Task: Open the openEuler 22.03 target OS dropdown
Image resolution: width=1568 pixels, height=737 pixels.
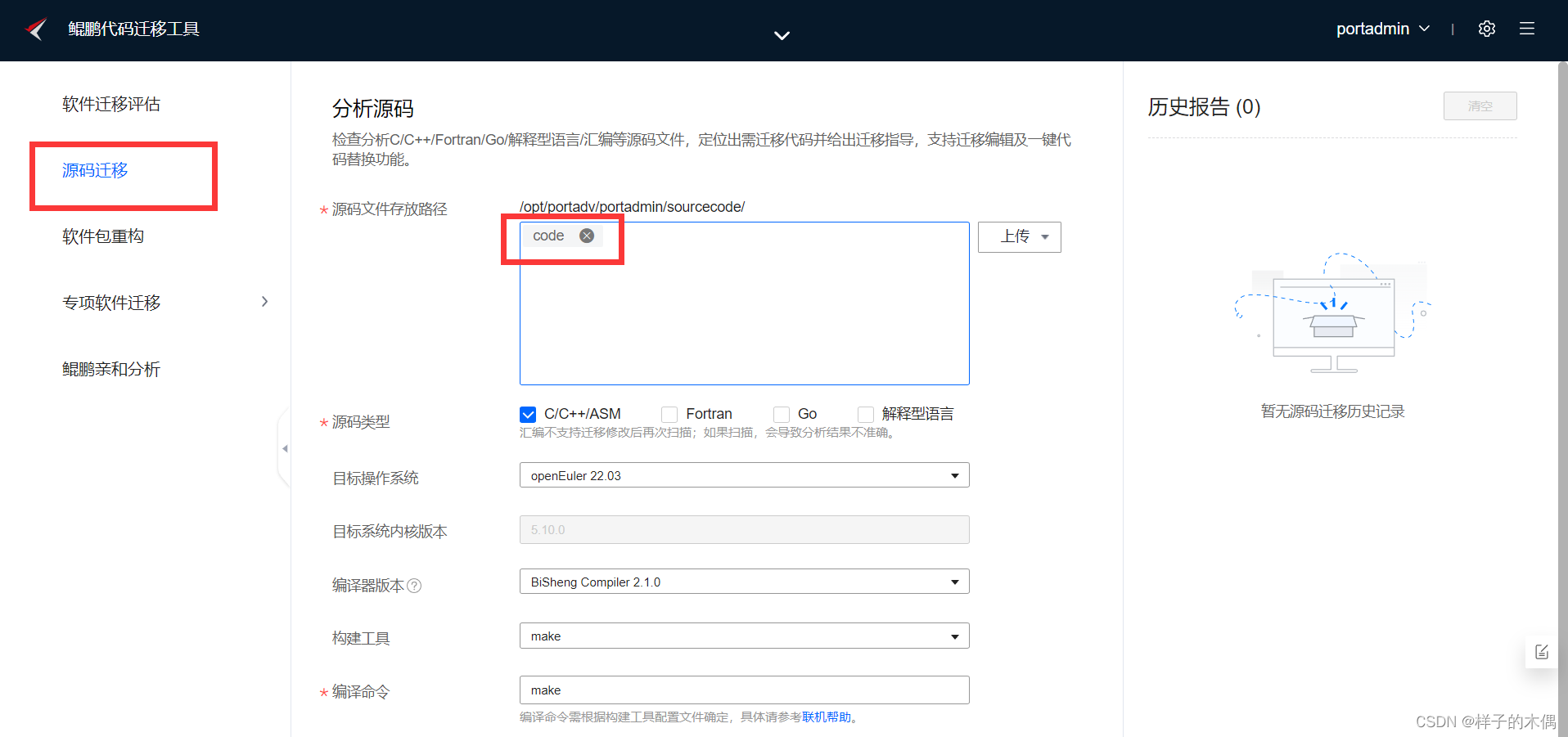Action: coord(745,475)
